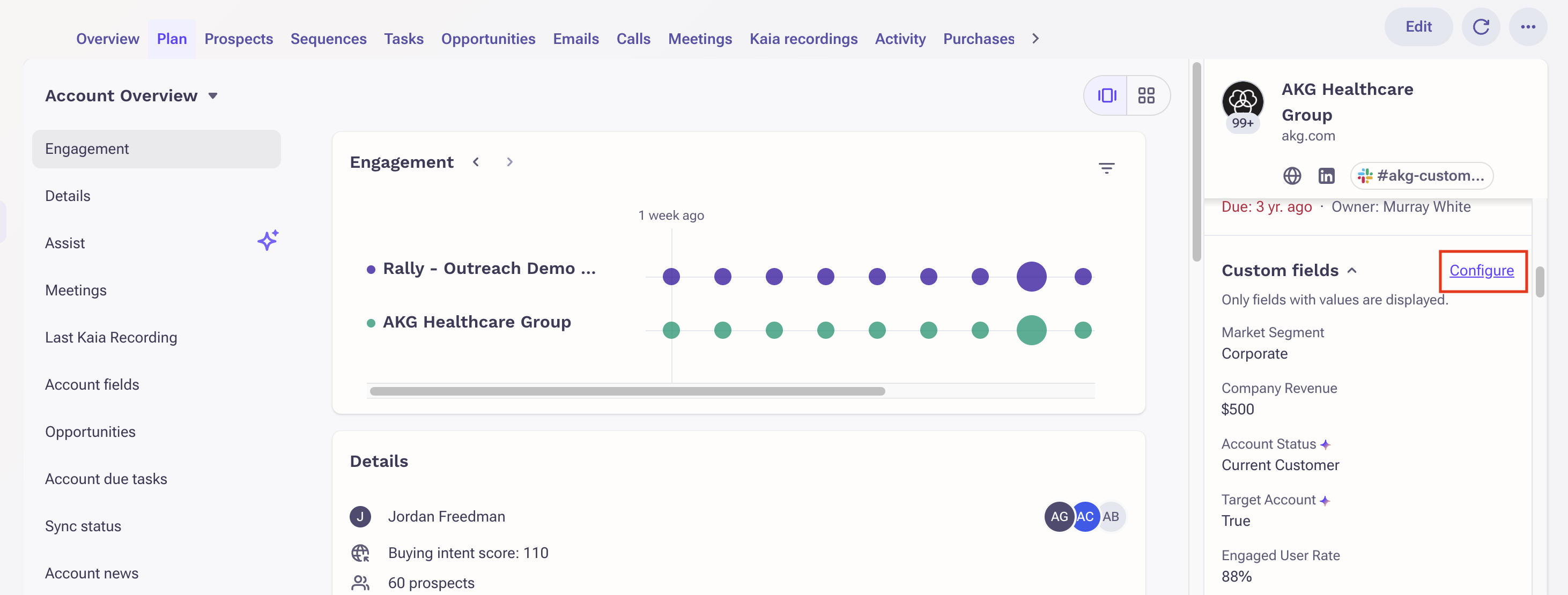This screenshot has width=1568, height=595.
Task: Select Meetings in the sidebar list
Action: (x=157, y=290)
